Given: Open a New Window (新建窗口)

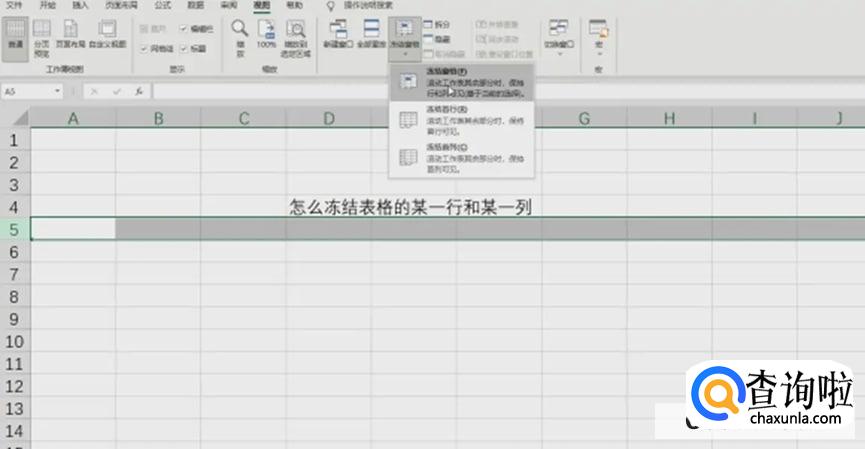Looking at the screenshot, I should 338,35.
